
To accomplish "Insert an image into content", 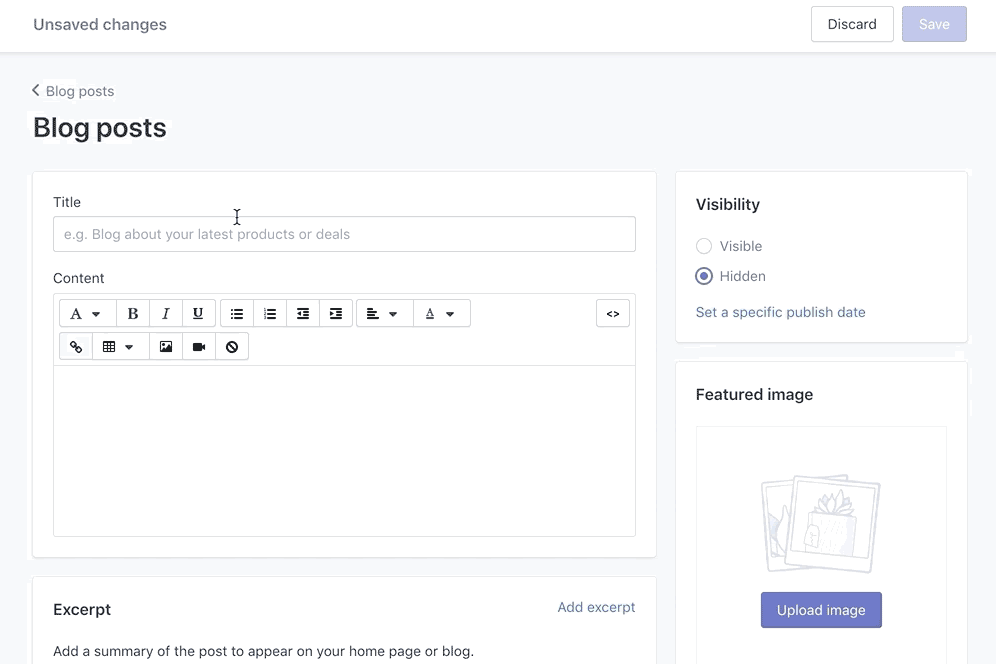I will [x=166, y=346].
